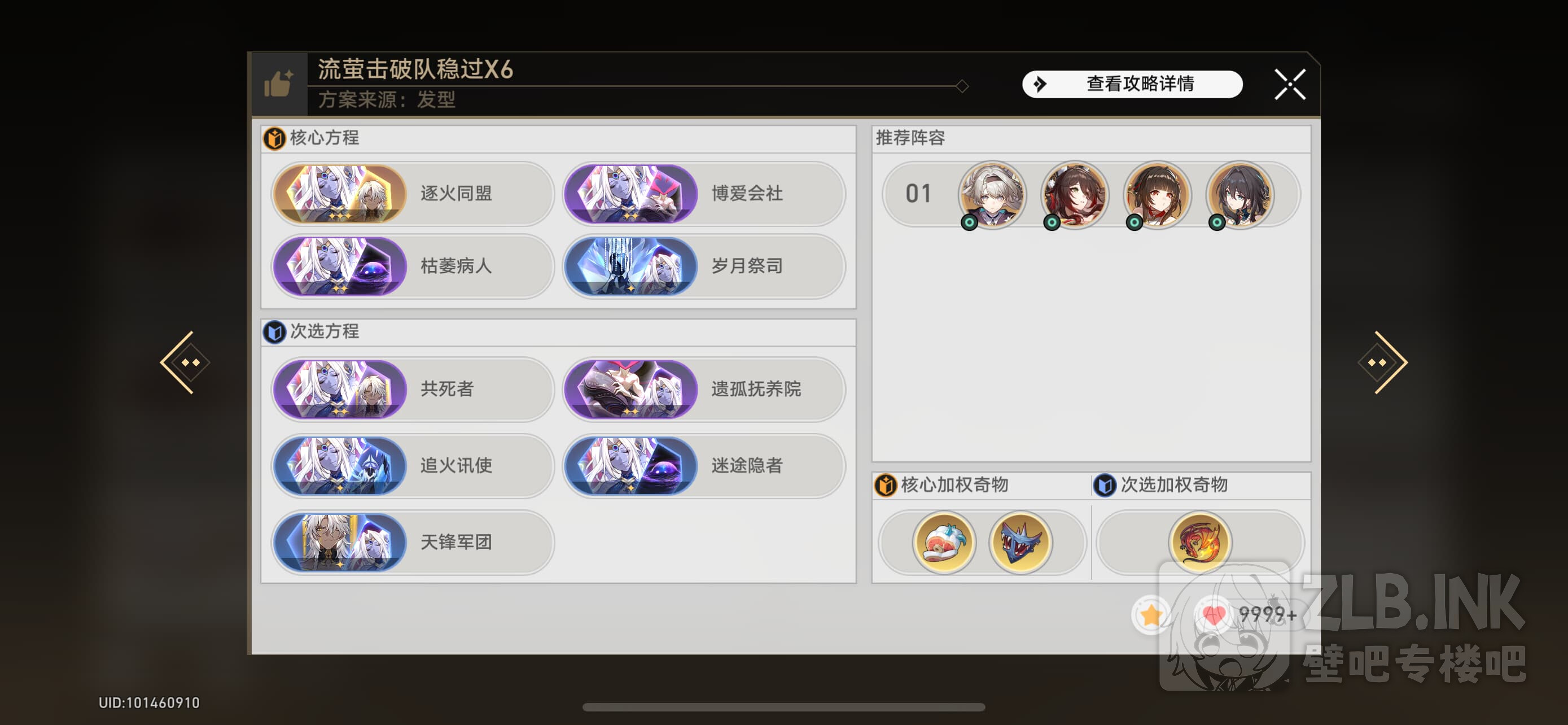
Task: Click the red dragon curio icon
Action: [1200, 541]
